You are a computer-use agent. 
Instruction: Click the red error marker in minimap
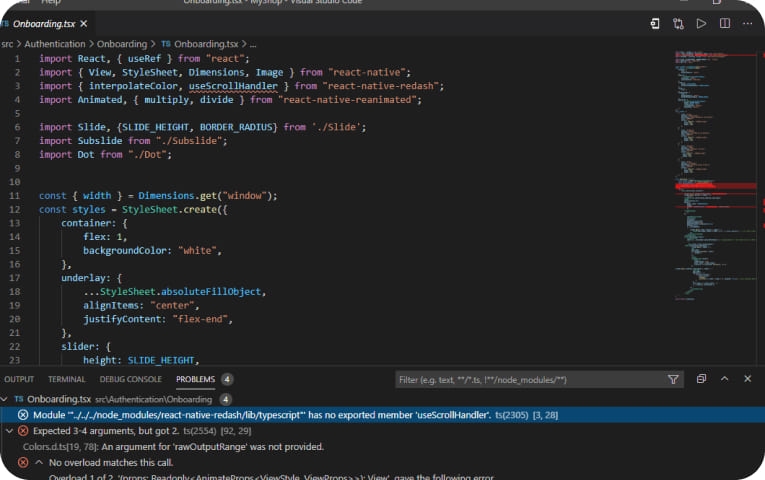715,186
